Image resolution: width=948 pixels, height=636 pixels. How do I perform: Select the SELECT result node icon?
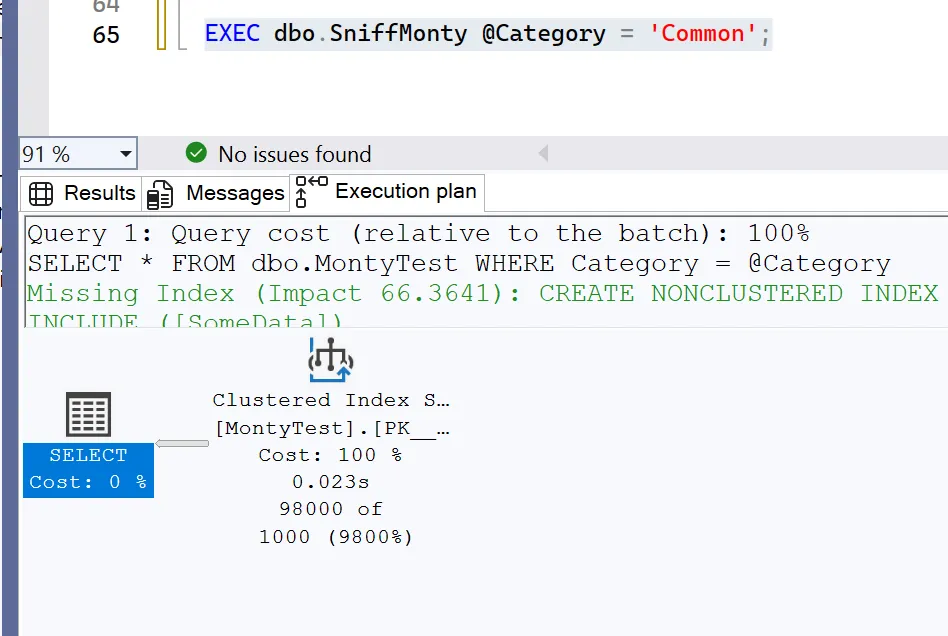point(88,414)
